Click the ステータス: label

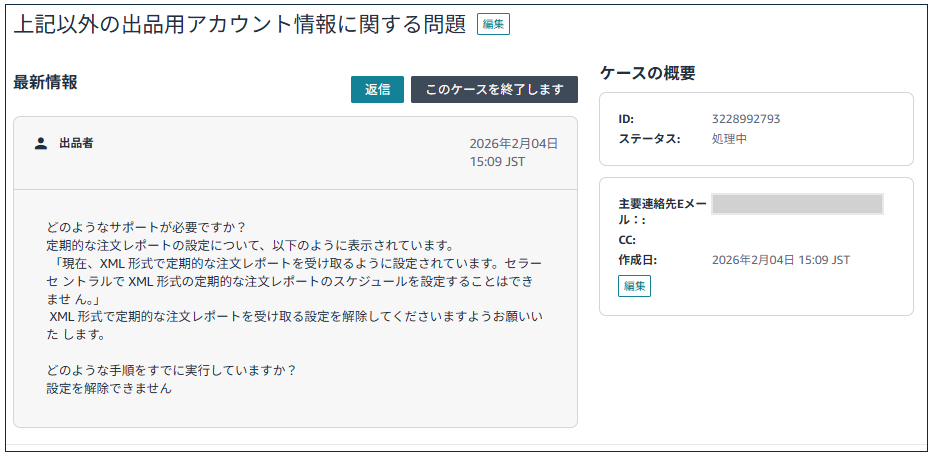coord(649,139)
